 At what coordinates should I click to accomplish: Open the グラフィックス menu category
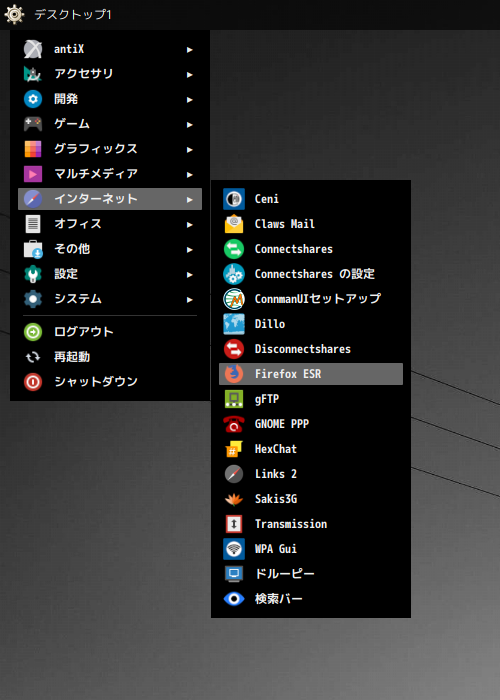pyautogui.click(x=110, y=149)
